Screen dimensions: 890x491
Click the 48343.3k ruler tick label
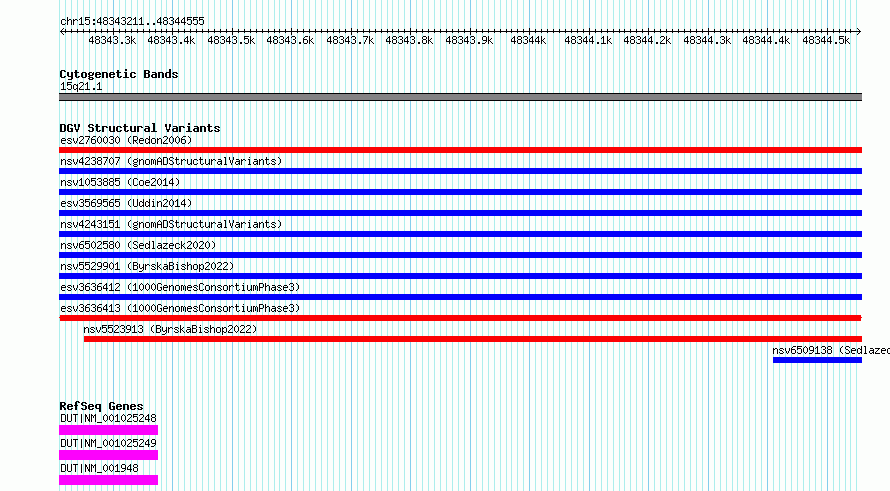[112, 41]
